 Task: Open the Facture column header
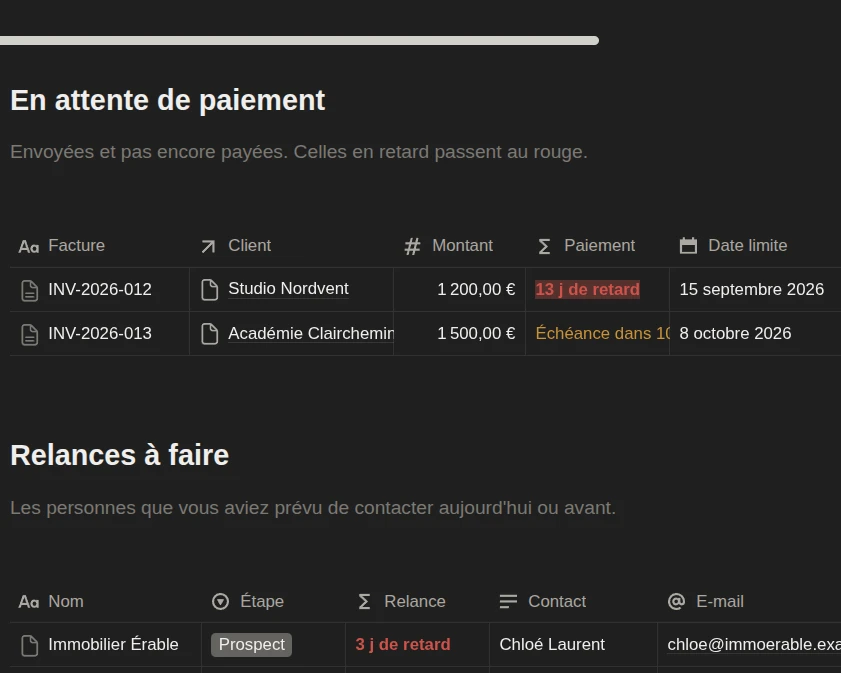click(100, 246)
